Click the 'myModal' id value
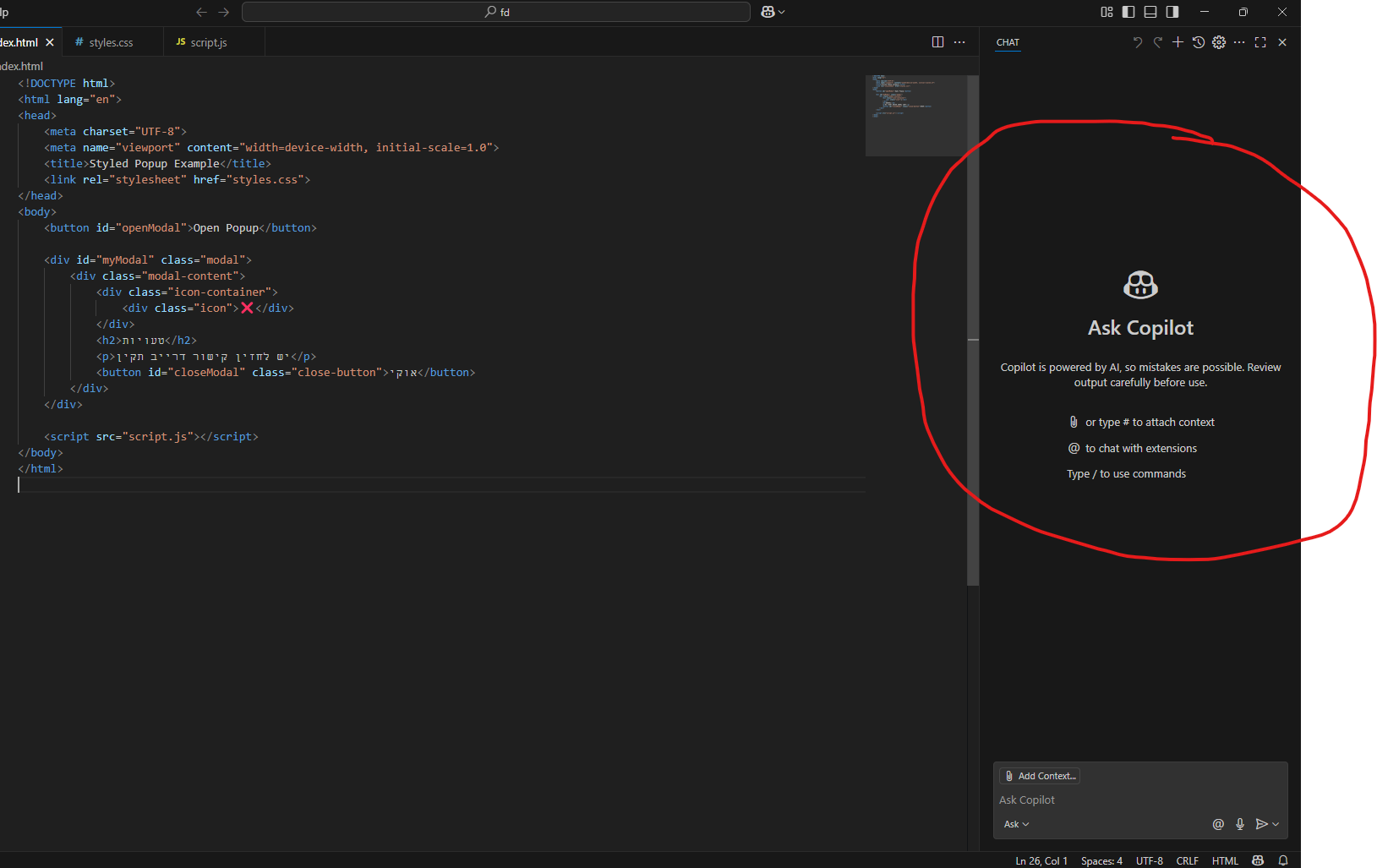 (x=125, y=259)
